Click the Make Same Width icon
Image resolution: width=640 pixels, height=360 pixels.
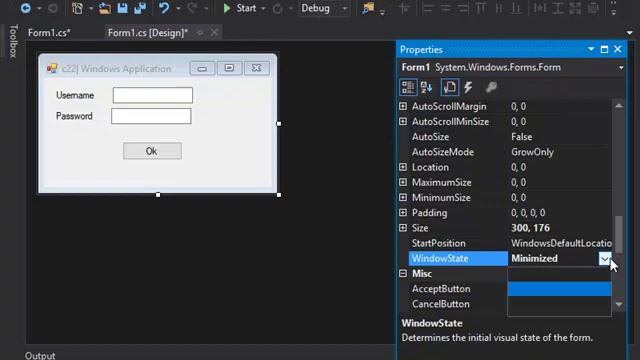540,8
